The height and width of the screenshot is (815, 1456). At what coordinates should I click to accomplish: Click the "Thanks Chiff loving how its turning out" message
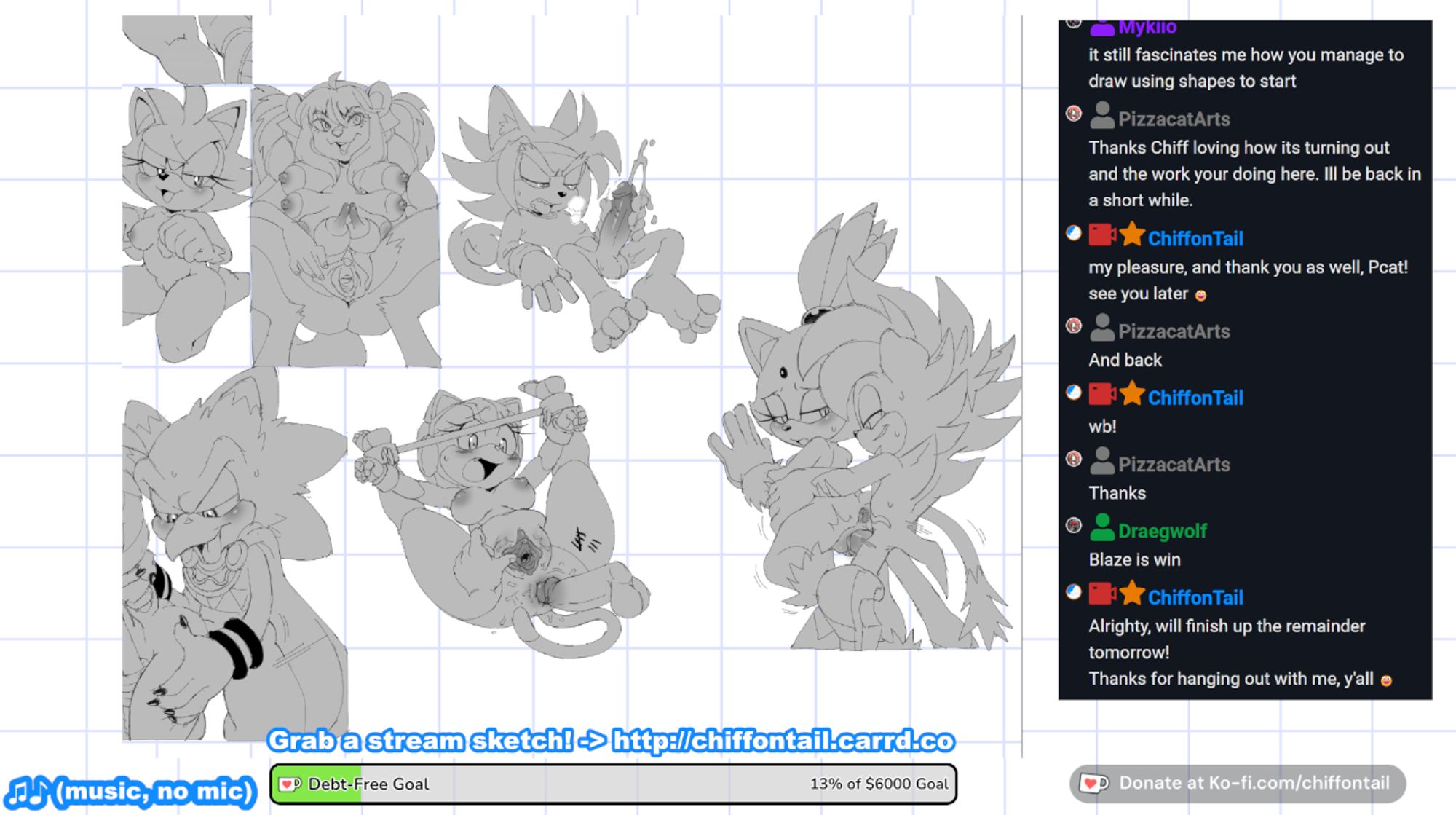(x=1254, y=173)
